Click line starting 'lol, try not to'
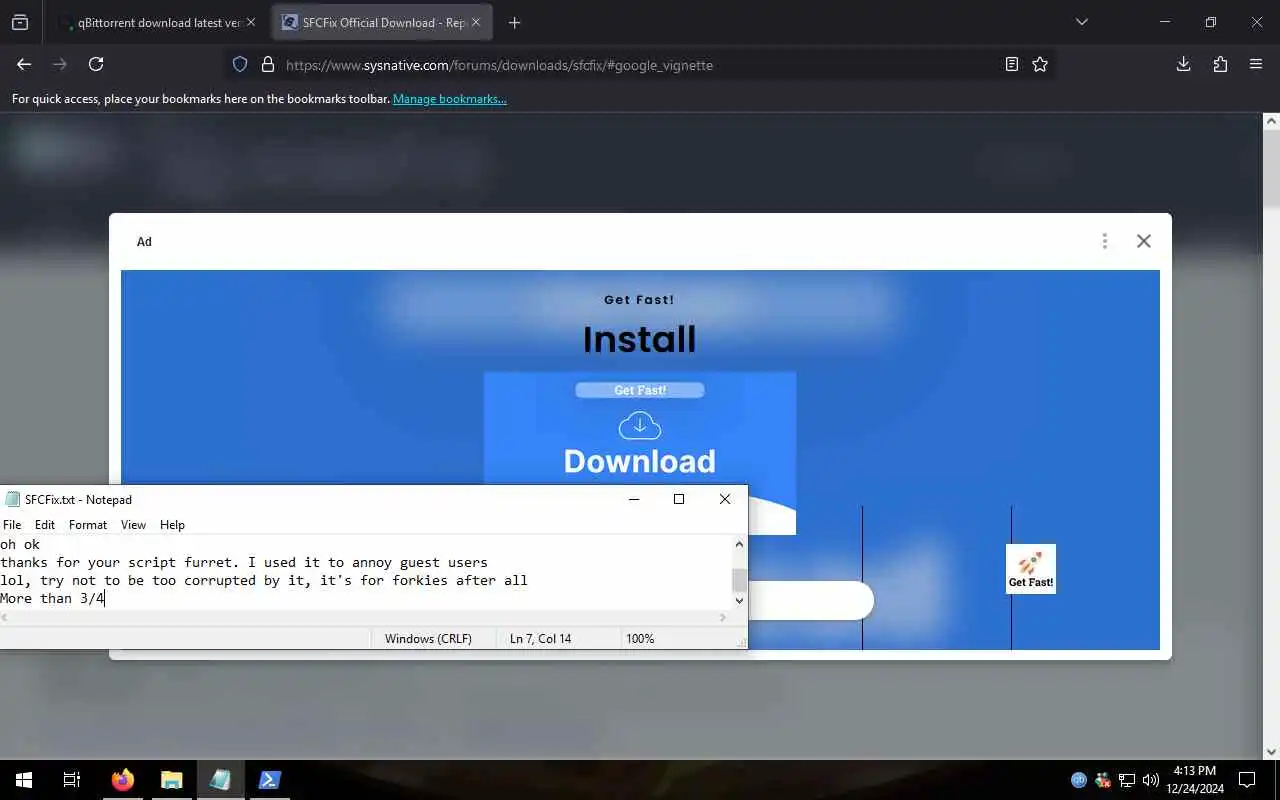Image resolution: width=1280 pixels, height=800 pixels. tap(264, 580)
